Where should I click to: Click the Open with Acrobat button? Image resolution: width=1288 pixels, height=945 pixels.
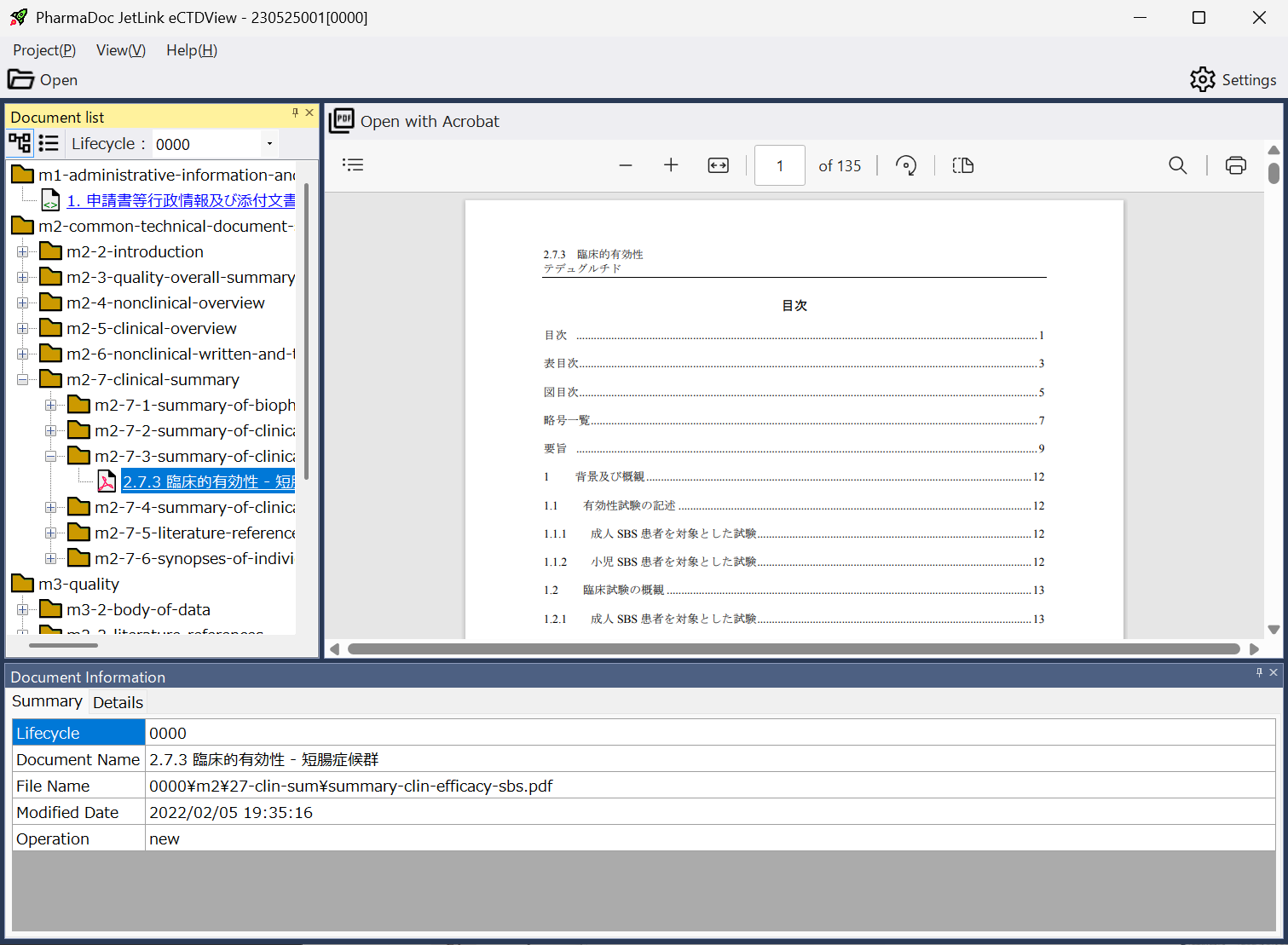pyautogui.click(x=415, y=121)
